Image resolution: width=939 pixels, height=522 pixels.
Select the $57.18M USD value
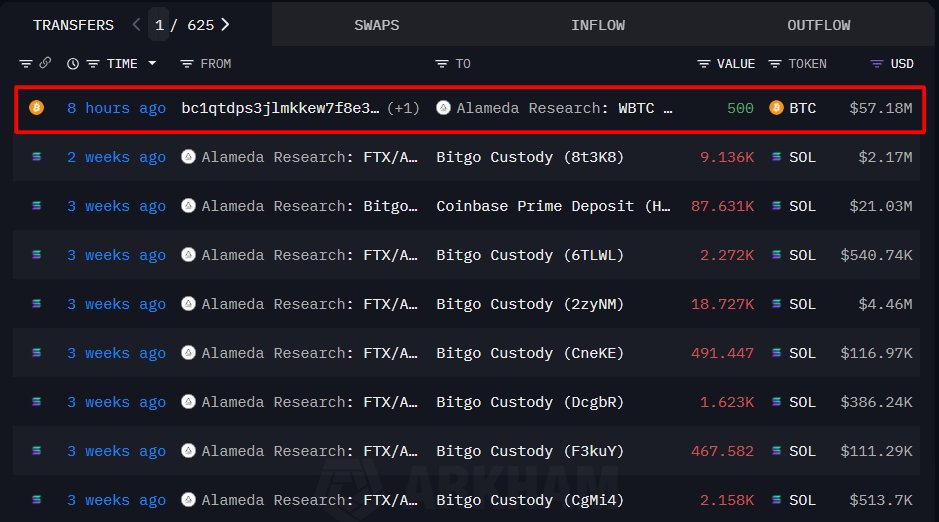click(880, 108)
